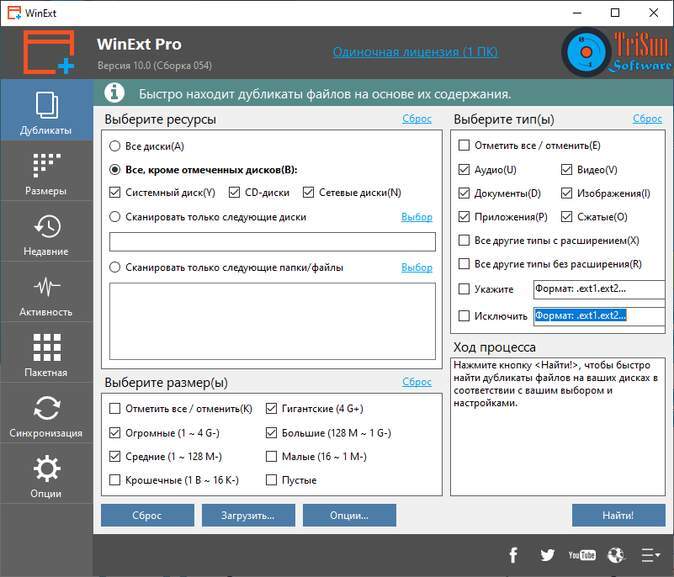Click the Twitter icon in footer
The height and width of the screenshot is (577, 674).
pyautogui.click(x=547, y=555)
